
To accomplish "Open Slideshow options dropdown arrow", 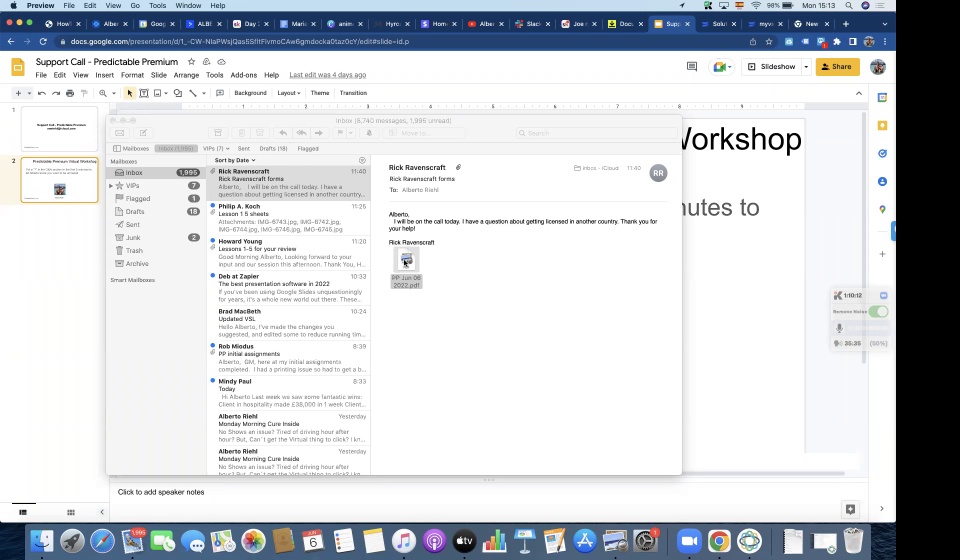I will tap(806, 67).
